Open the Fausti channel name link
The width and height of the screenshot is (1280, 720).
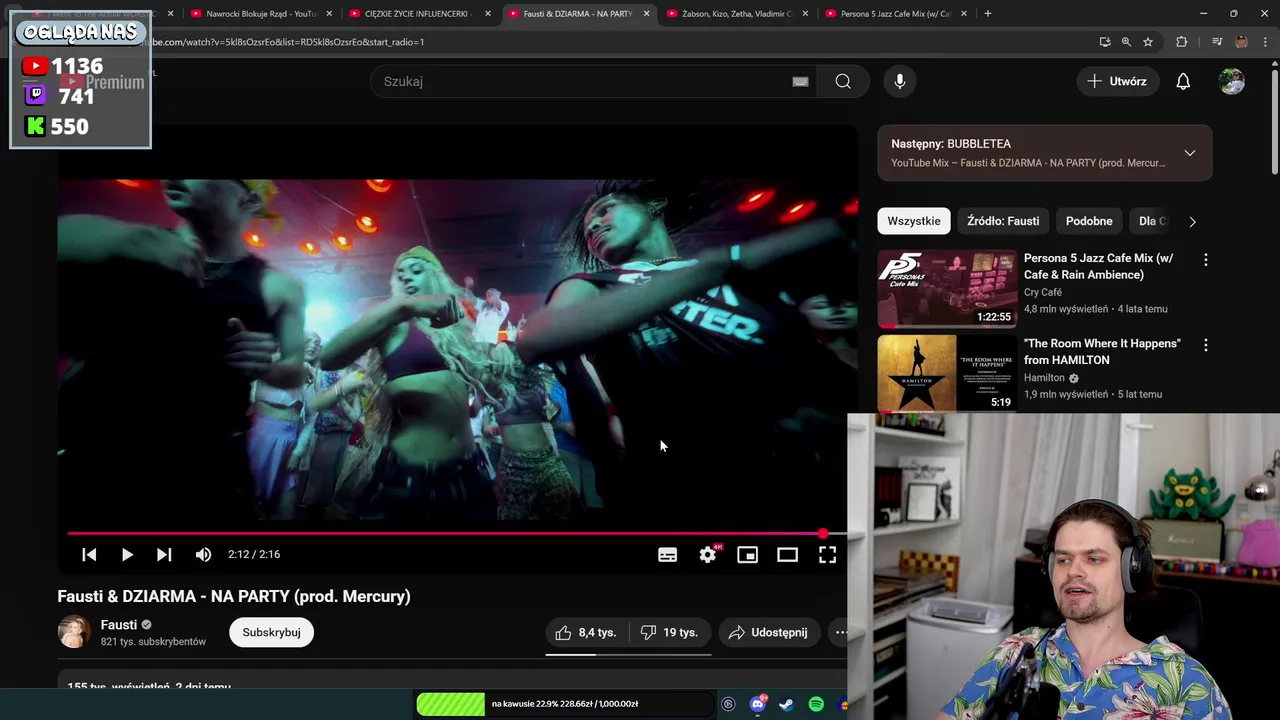pyautogui.click(x=119, y=625)
